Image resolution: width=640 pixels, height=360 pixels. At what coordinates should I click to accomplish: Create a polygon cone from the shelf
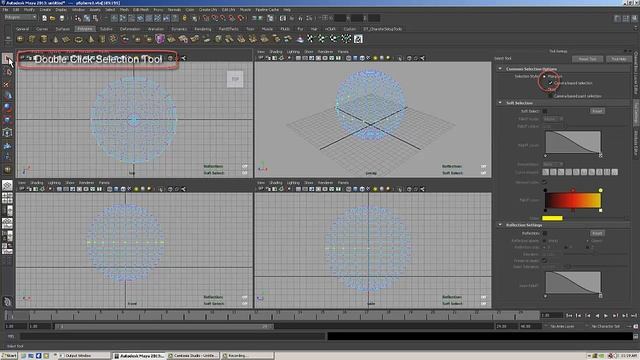55,39
